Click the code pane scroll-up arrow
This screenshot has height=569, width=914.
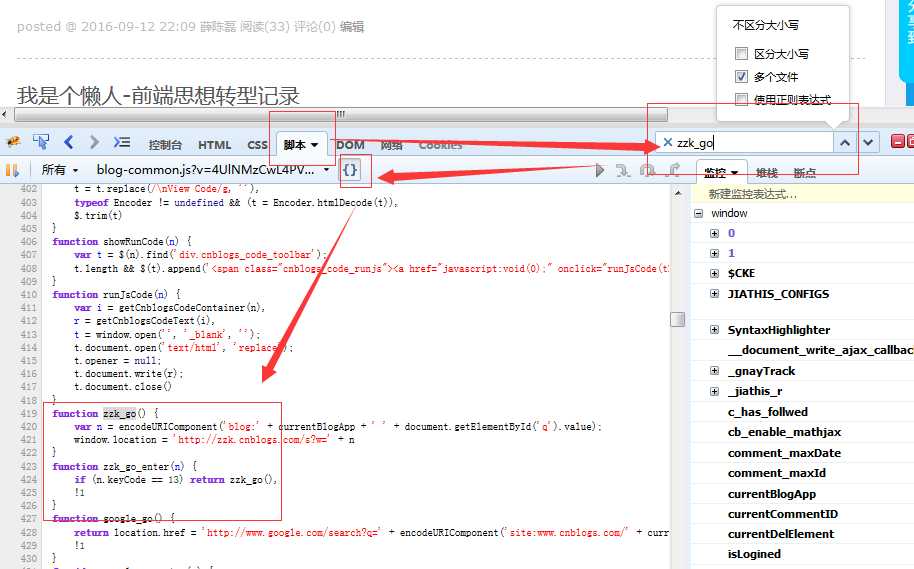click(678, 192)
